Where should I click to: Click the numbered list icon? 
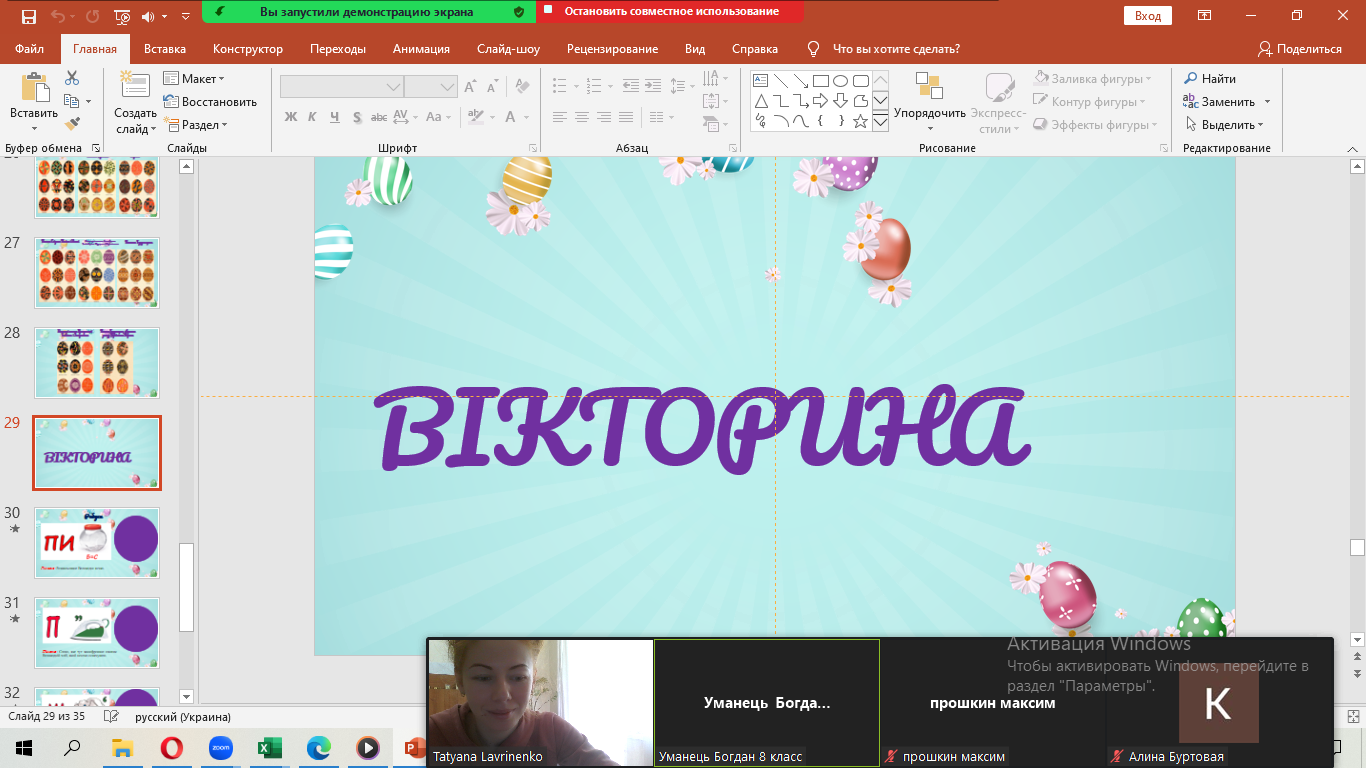click(596, 86)
